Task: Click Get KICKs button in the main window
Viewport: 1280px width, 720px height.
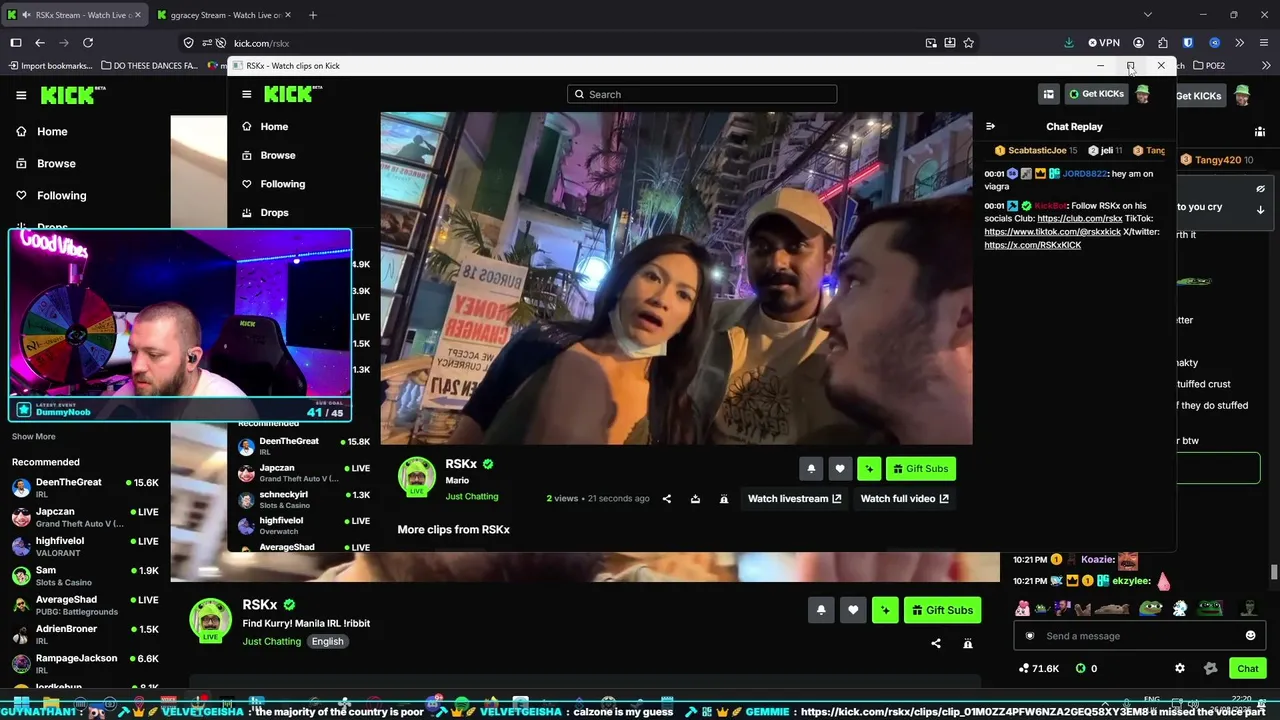Action: tap(1199, 96)
